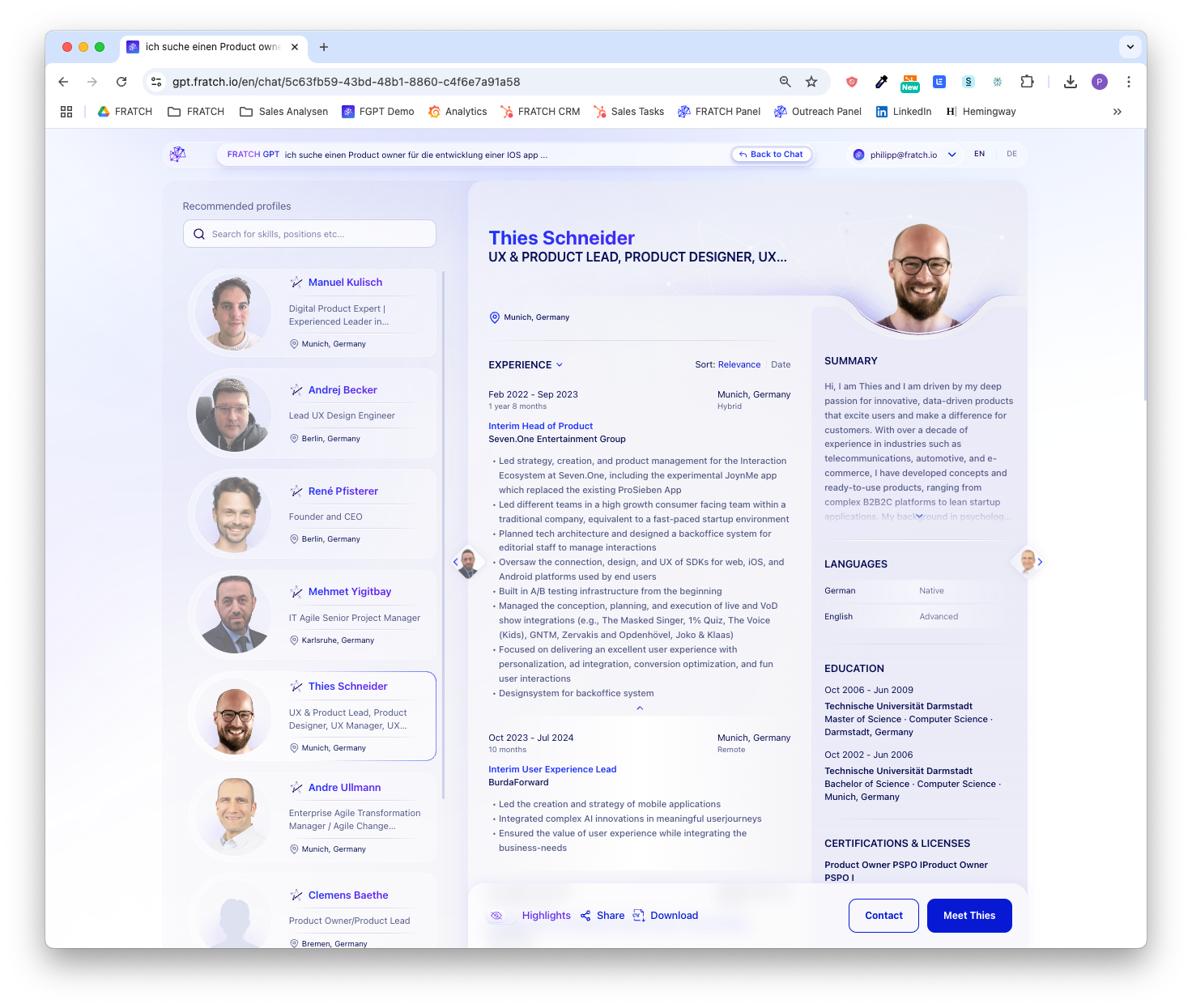
Task: Click the sparkle icon beside Manuel Kulisch
Action: pos(296,283)
